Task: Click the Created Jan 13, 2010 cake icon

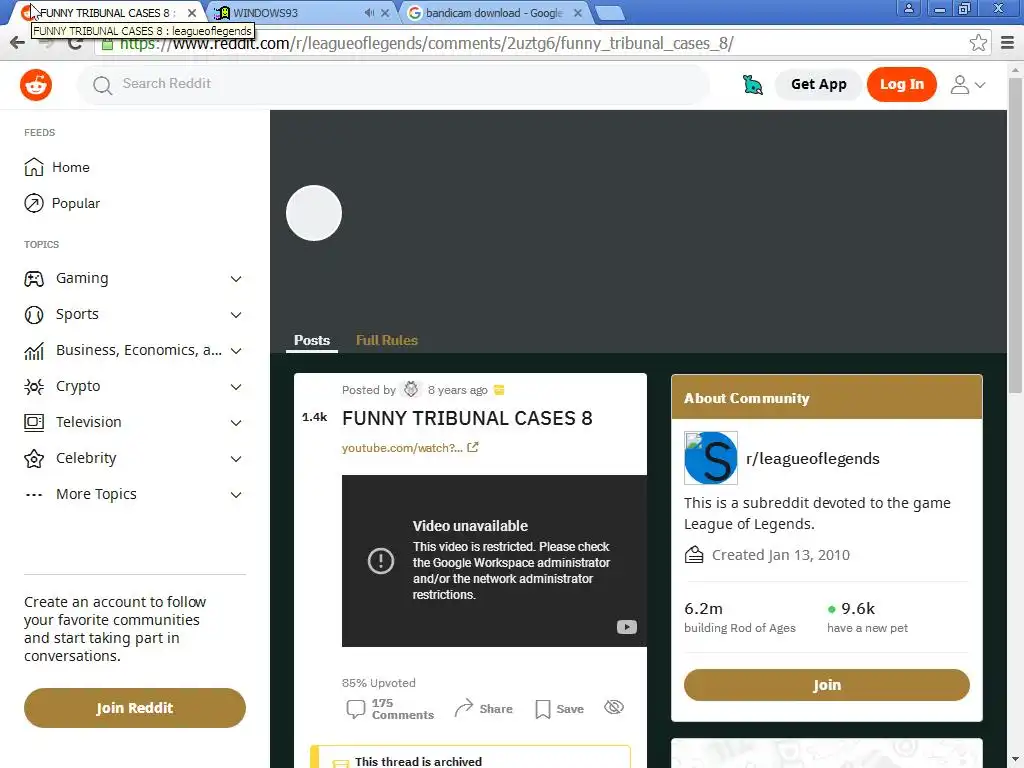Action: click(694, 555)
